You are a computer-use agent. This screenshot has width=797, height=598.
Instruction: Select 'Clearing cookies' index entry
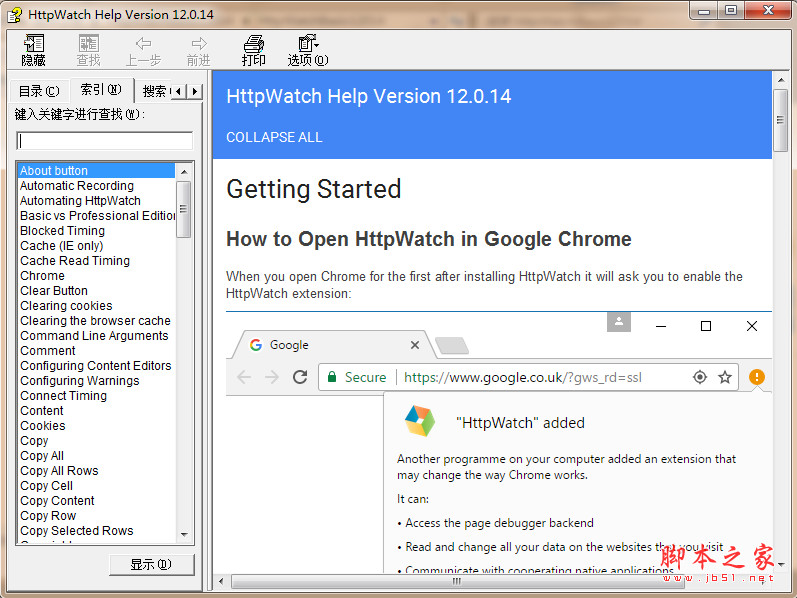[66, 306]
